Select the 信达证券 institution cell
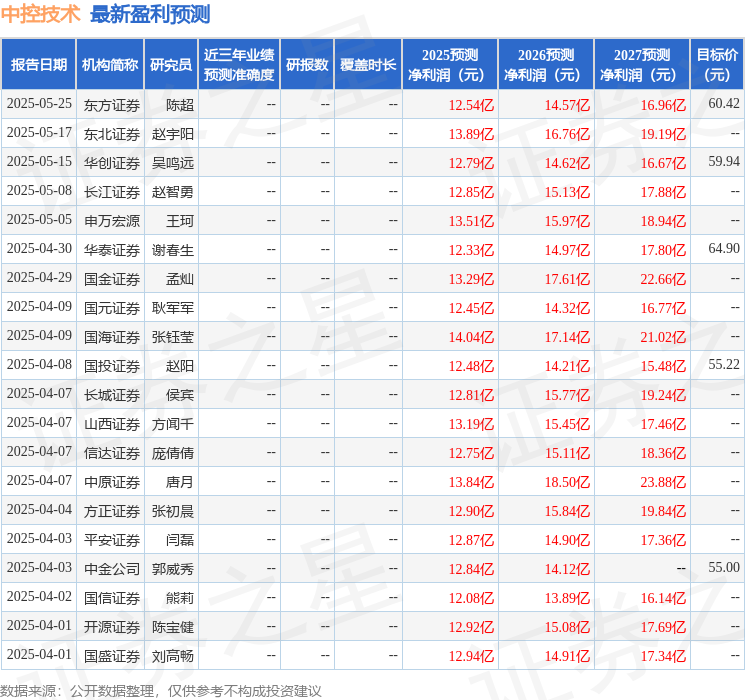This screenshot has height=700, width=745. coord(112,453)
